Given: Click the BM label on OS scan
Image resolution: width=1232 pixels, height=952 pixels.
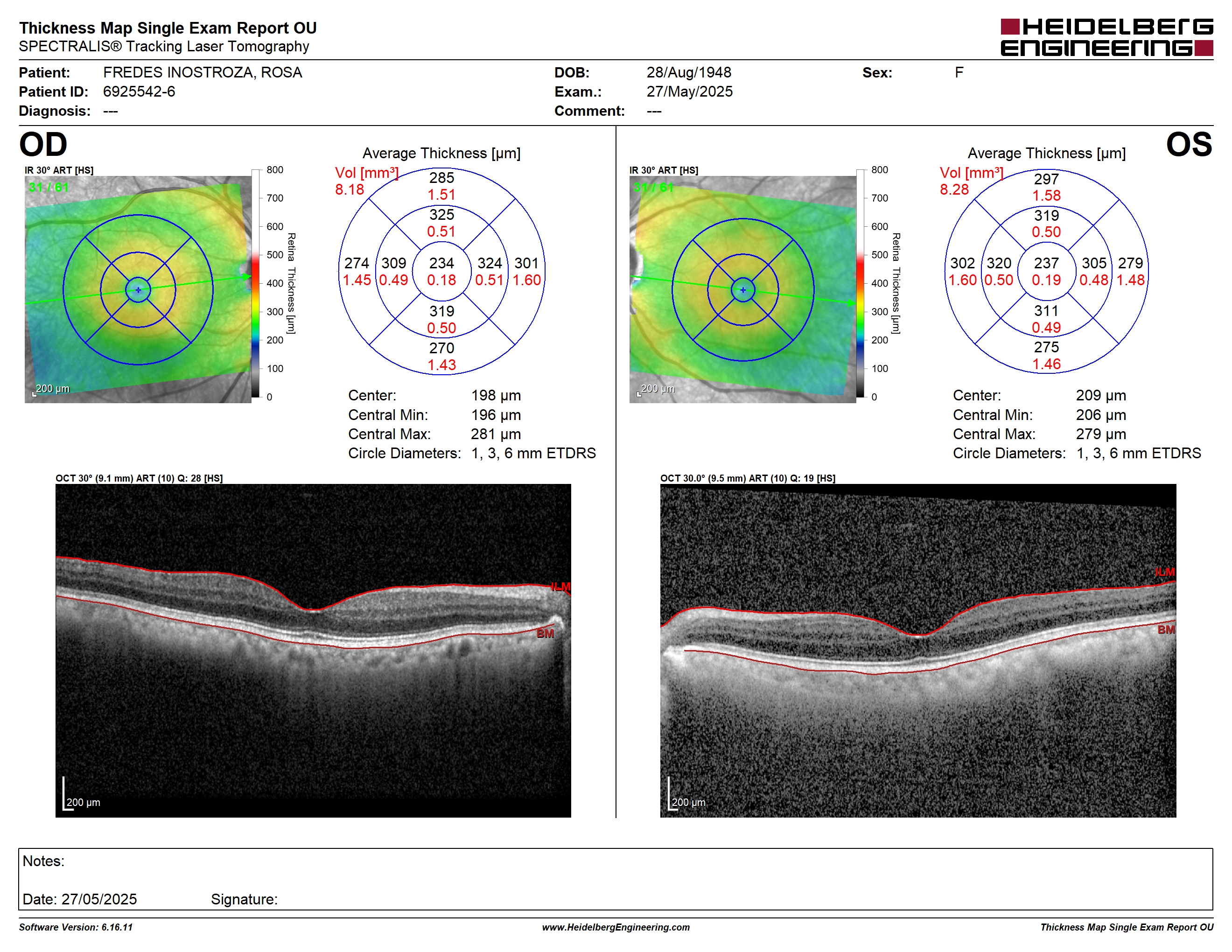Looking at the screenshot, I should click(1167, 630).
